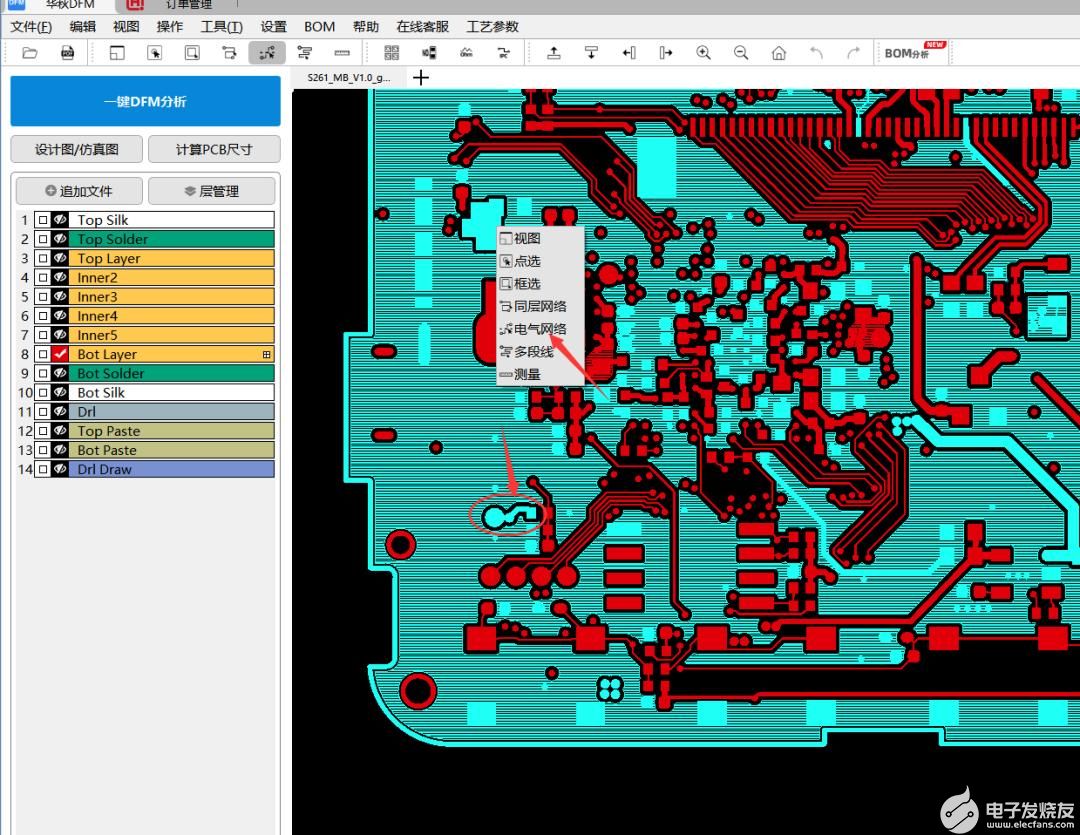Click the home view icon
Viewport: 1080px width, 835px height.
click(x=779, y=53)
